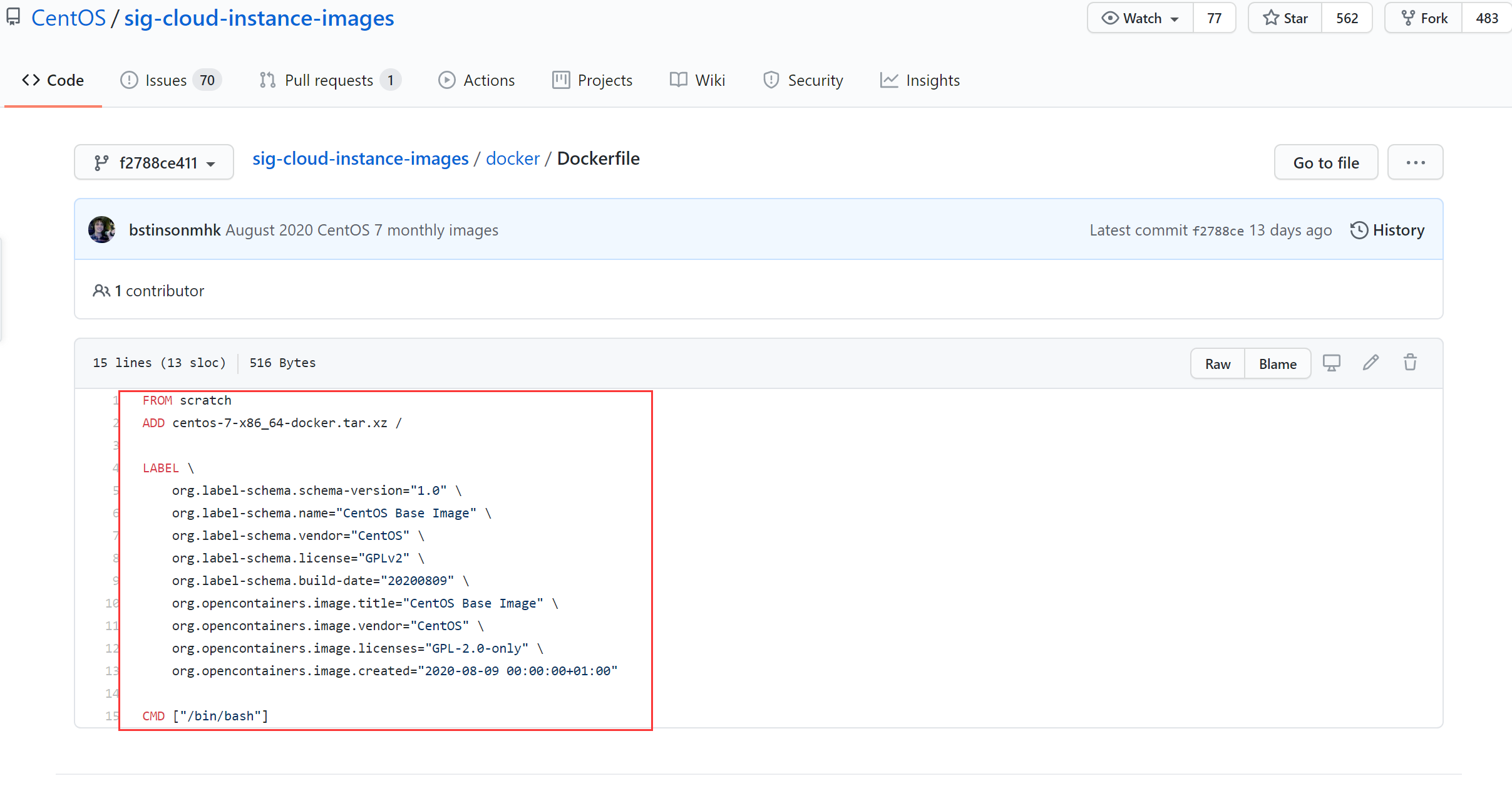Switch to the Issues tab
Image resolution: width=1512 pixels, height=793 pixels.
(170, 80)
